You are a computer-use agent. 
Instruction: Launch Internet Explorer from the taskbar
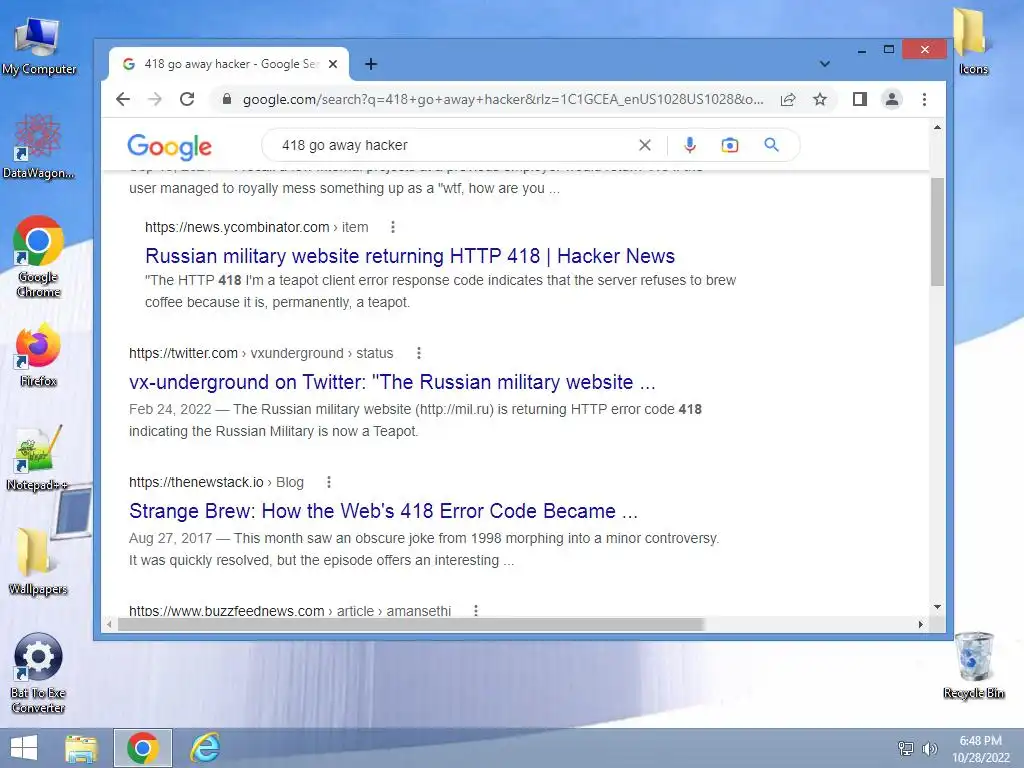tap(205, 748)
